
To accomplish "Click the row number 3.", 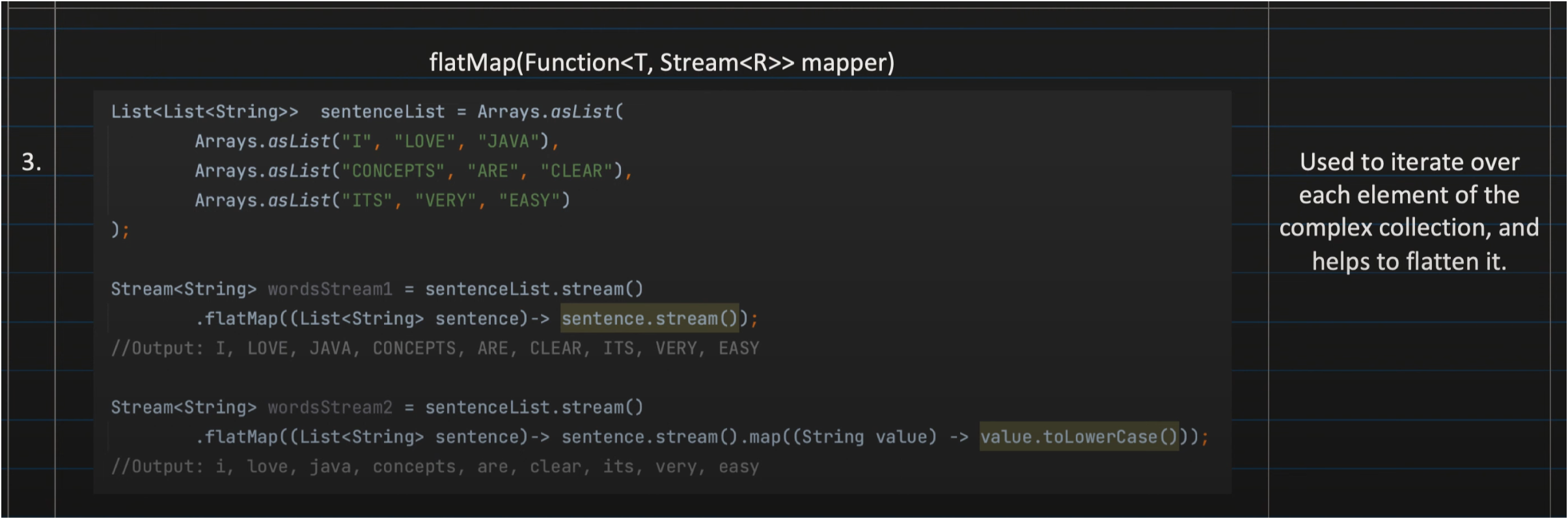I will (31, 162).
